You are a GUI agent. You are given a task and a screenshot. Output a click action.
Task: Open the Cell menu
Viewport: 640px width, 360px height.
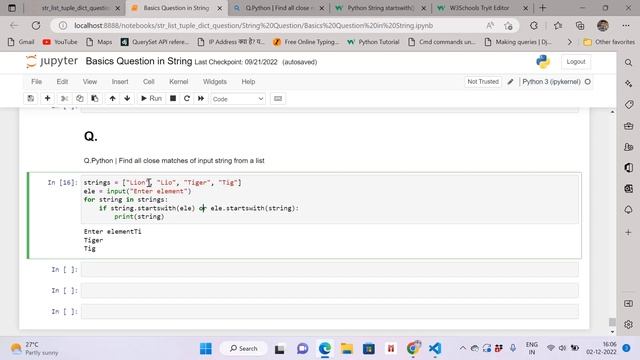(x=149, y=82)
